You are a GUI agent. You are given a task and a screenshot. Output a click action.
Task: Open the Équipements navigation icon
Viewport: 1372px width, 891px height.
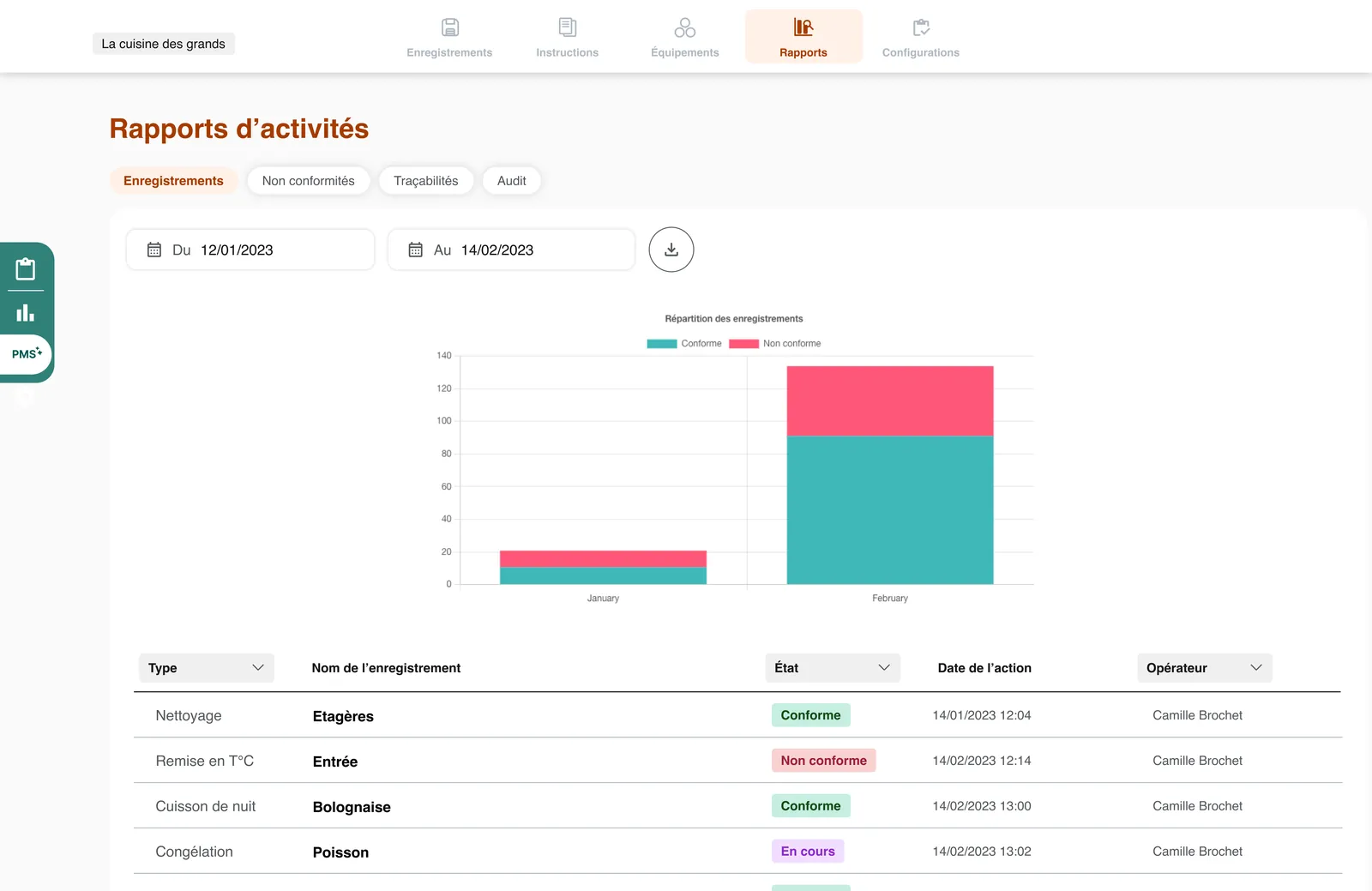point(685,27)
